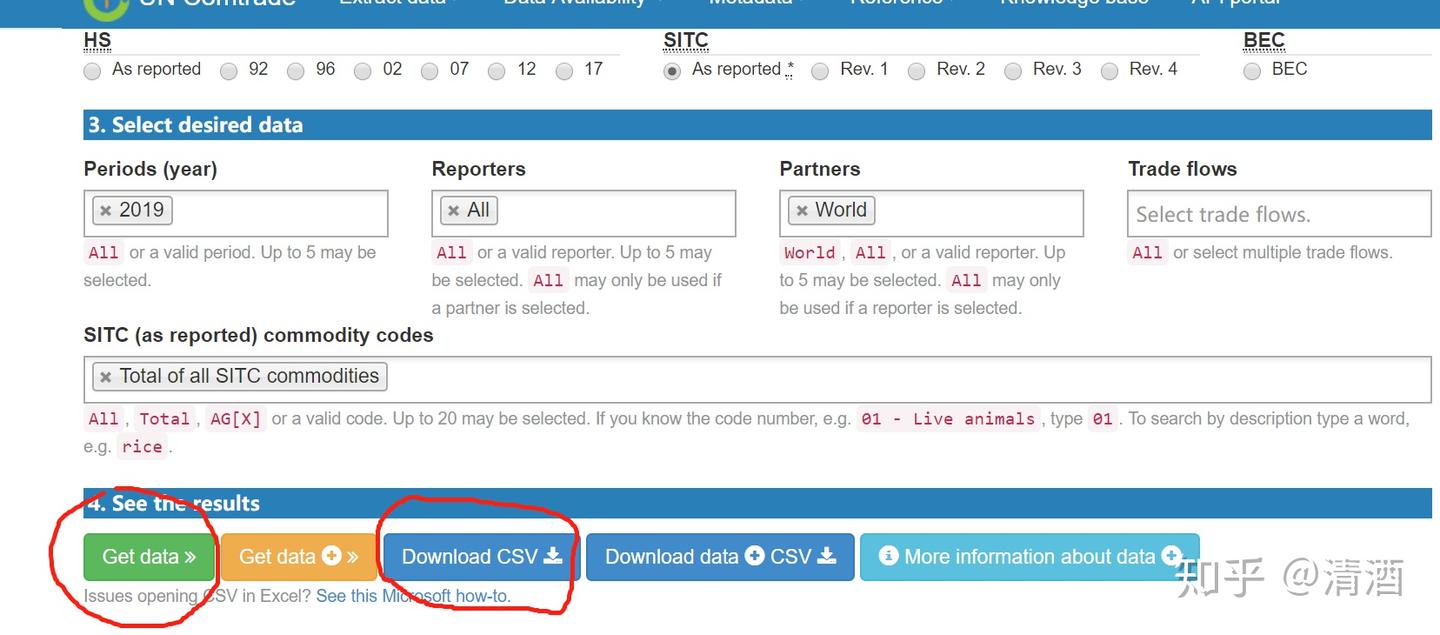Remove the World partner tag
The height and width of the screenshot is (635, 1440).
(x=803, y=210)
